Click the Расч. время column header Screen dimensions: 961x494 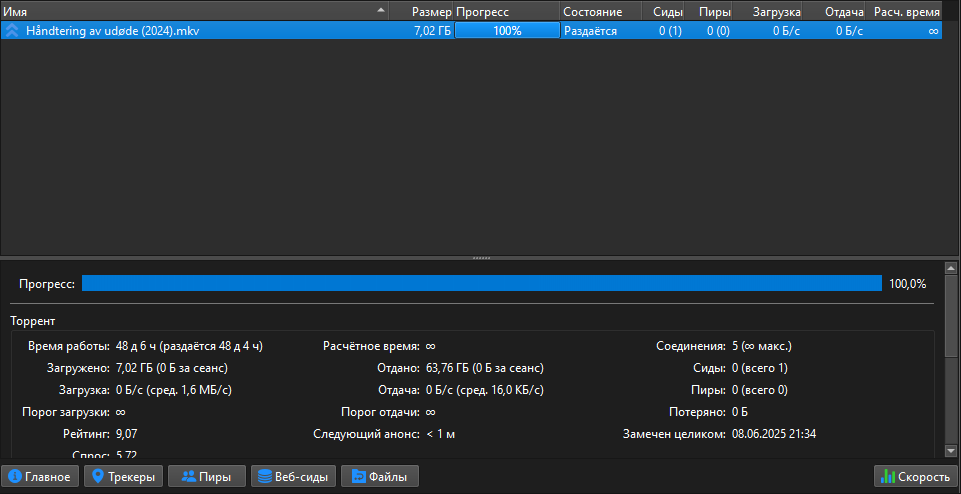(x=903, y=12)
